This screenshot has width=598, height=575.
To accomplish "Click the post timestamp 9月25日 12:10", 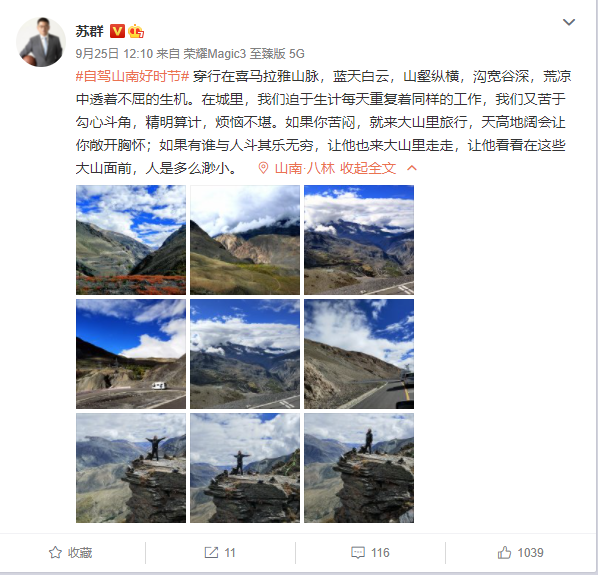I will [x=114, y=54].
